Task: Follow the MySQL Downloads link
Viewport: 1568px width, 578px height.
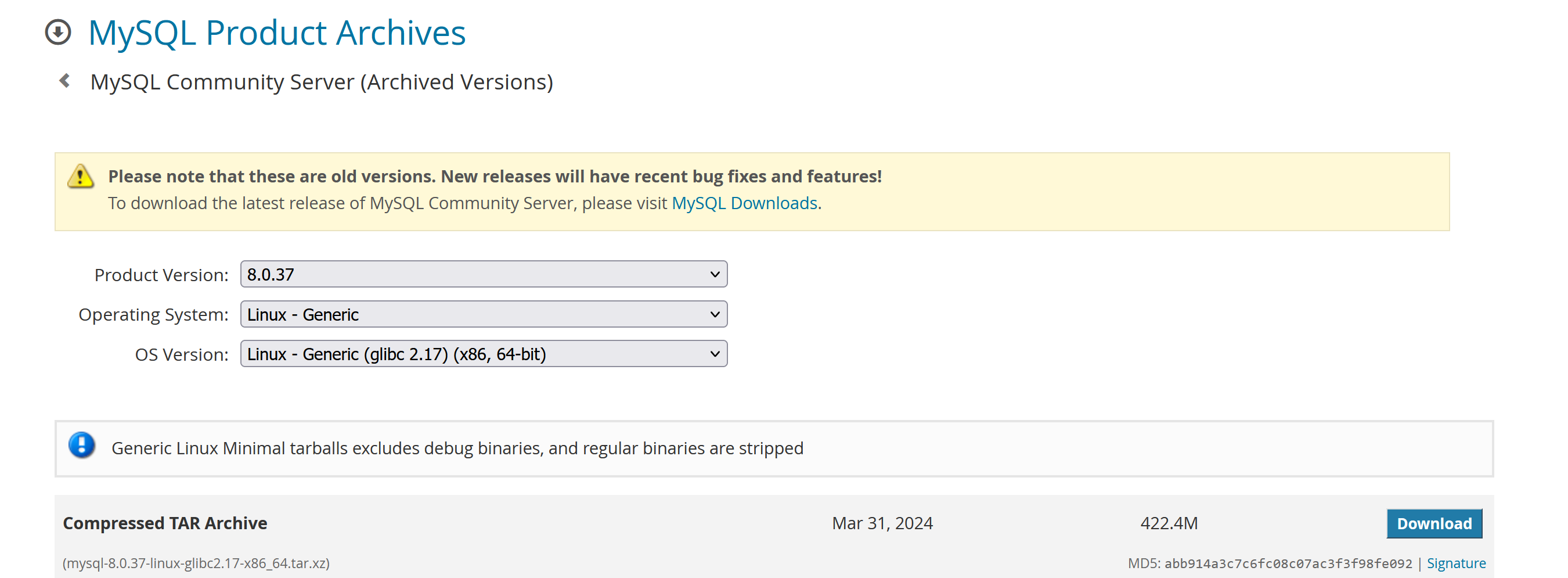Action: [x=744, y=203]
